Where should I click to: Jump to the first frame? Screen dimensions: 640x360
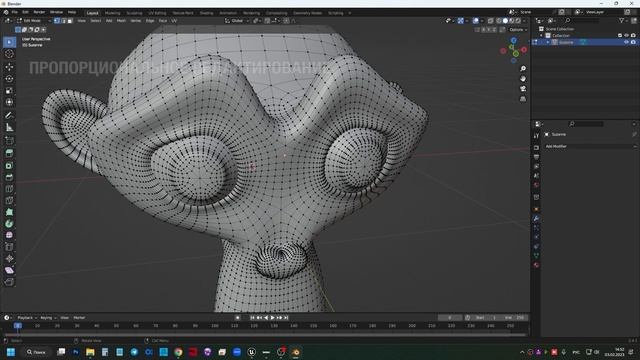252,318
